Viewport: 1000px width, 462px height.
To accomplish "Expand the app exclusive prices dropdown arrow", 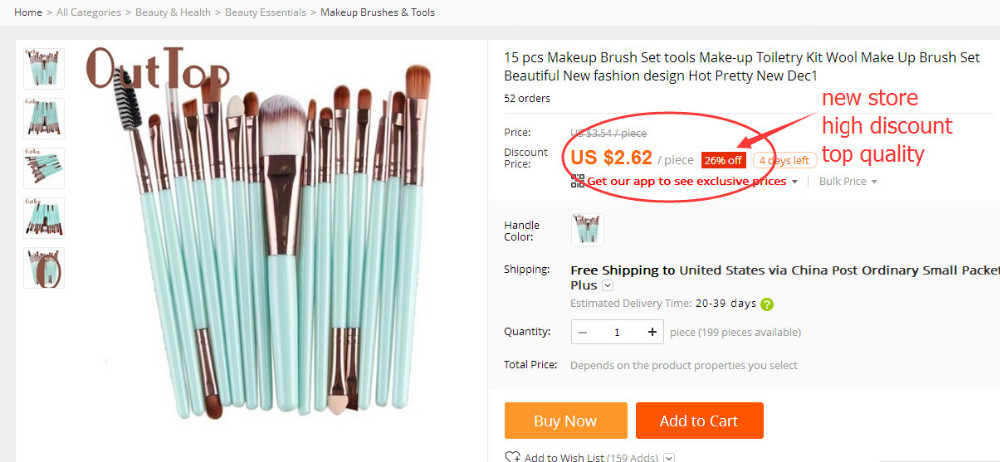I will coord(795,182).
